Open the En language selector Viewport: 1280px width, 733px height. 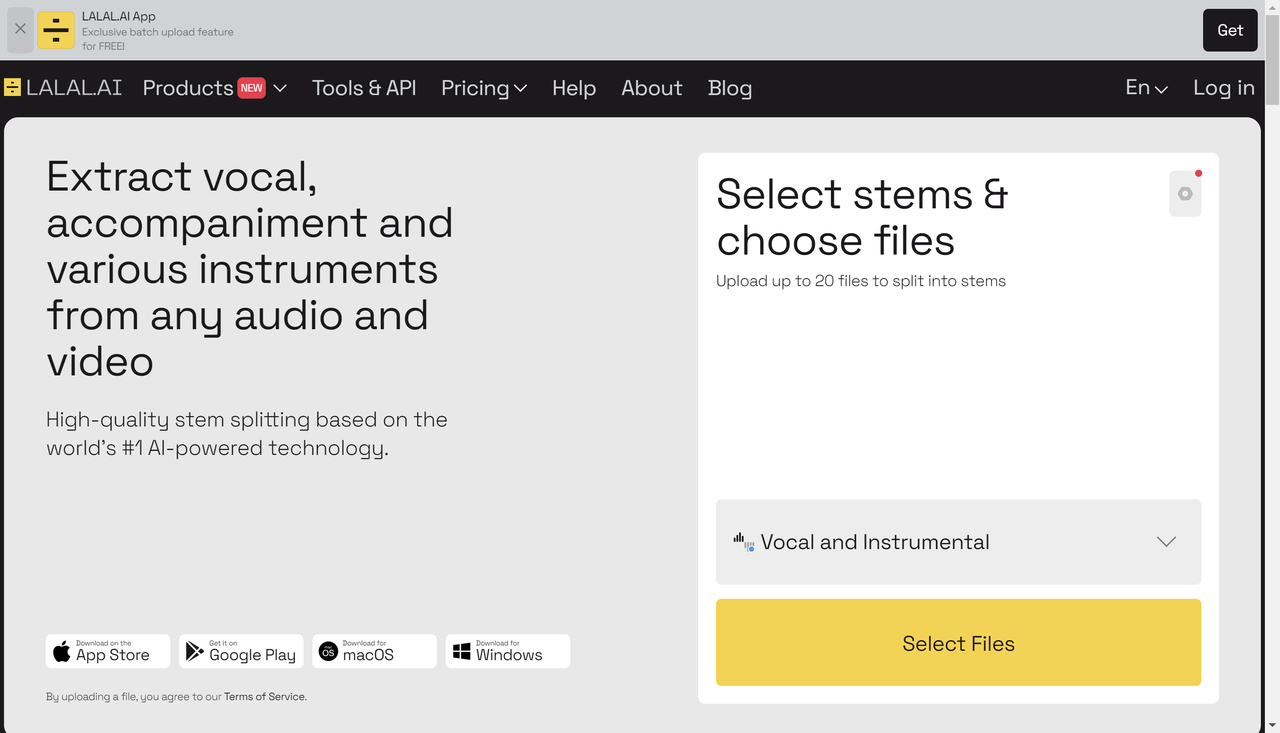(x=1145, y=88)
